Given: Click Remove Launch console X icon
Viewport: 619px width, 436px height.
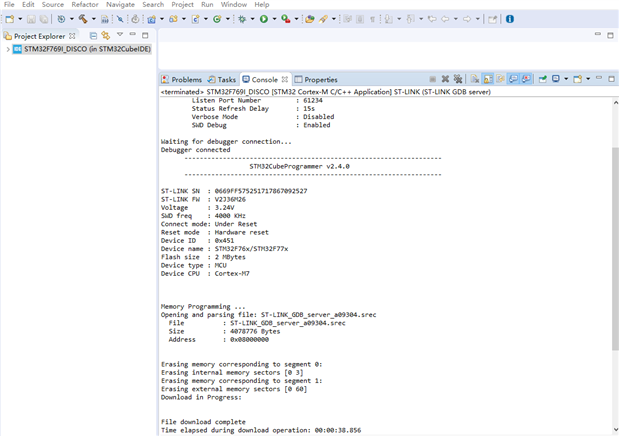Looking at the screenshot, I should [x=445, y=79].
